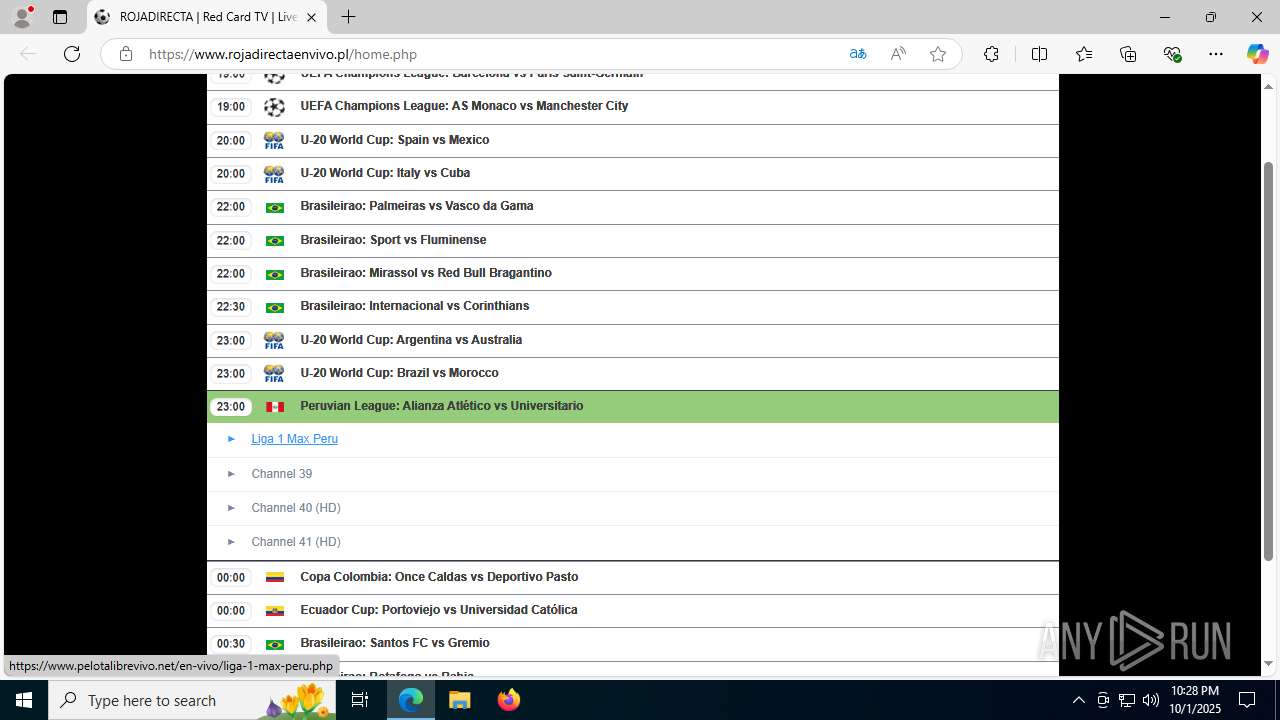Collapse Peruvian League Alianza Atlético vs Universitario
Viewport: 1280px width, 720px height.
[633, 407]
